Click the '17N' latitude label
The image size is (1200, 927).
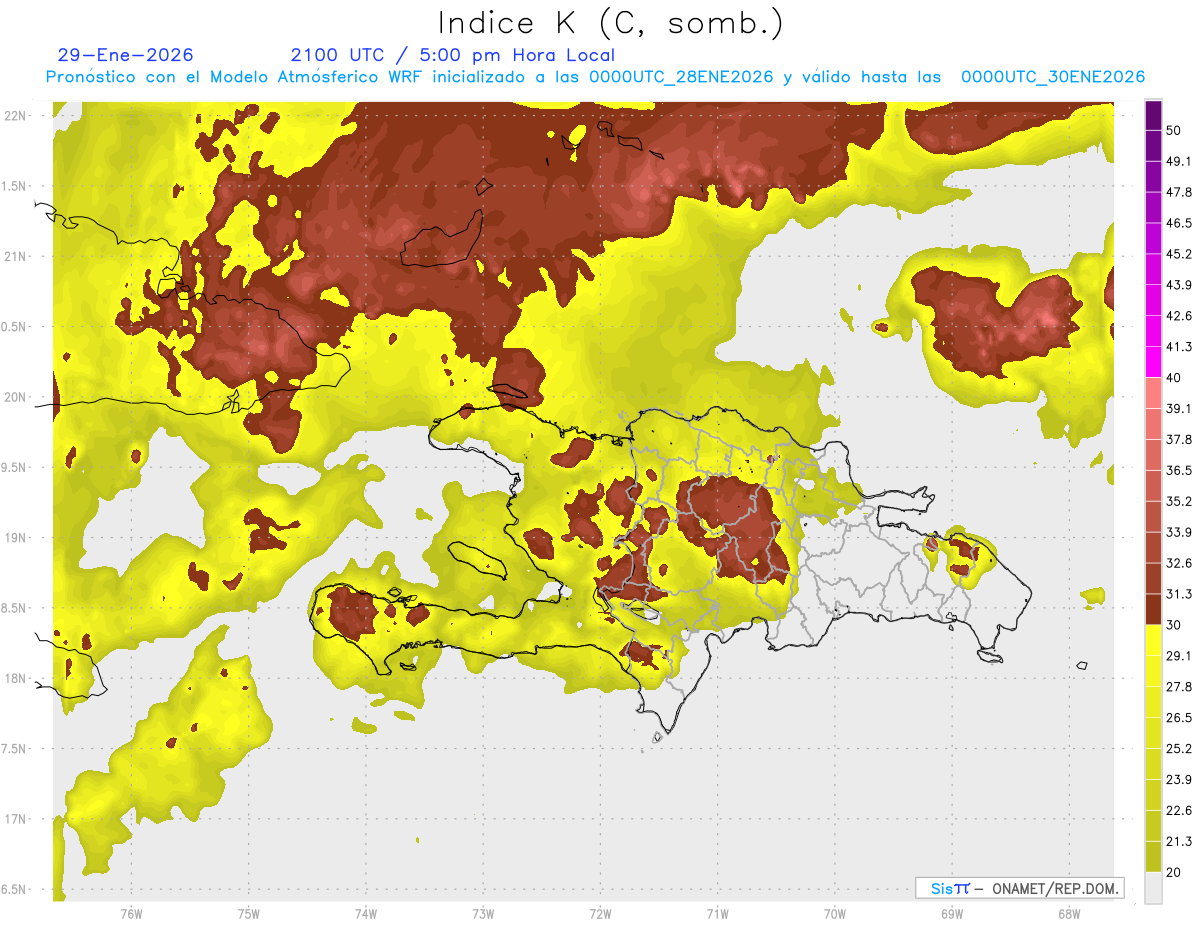click(17, 819)
